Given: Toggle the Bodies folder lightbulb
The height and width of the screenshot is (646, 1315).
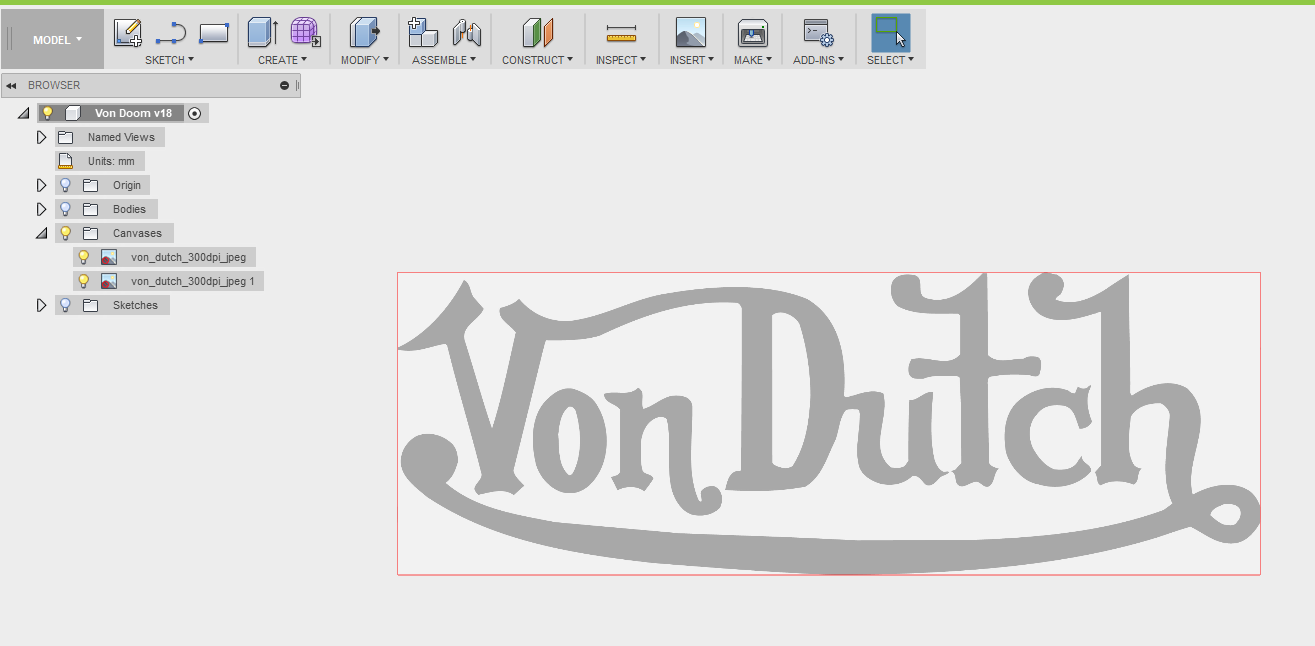Looking at the screenshot, I should pos(66,209).
